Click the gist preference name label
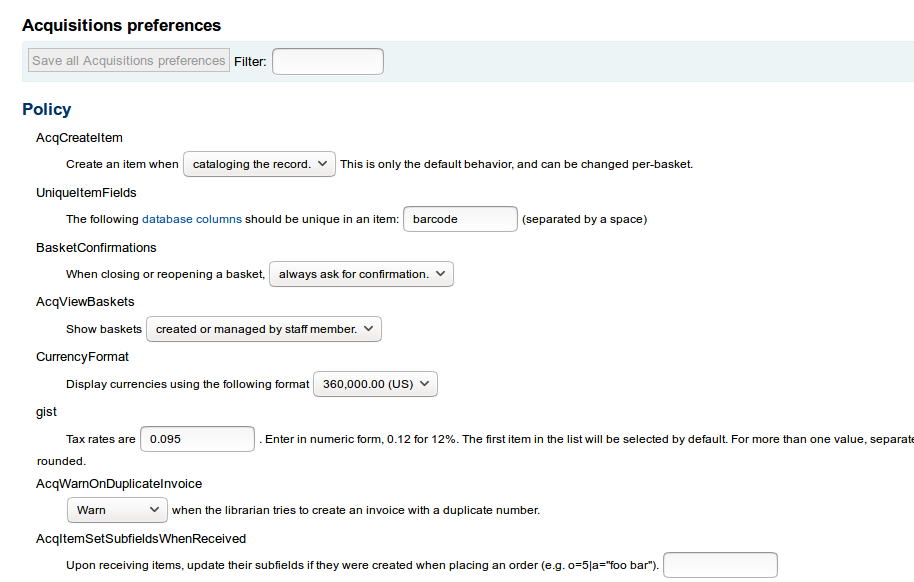This screenshot has height=582, width=914. click(x=46, y=411)
